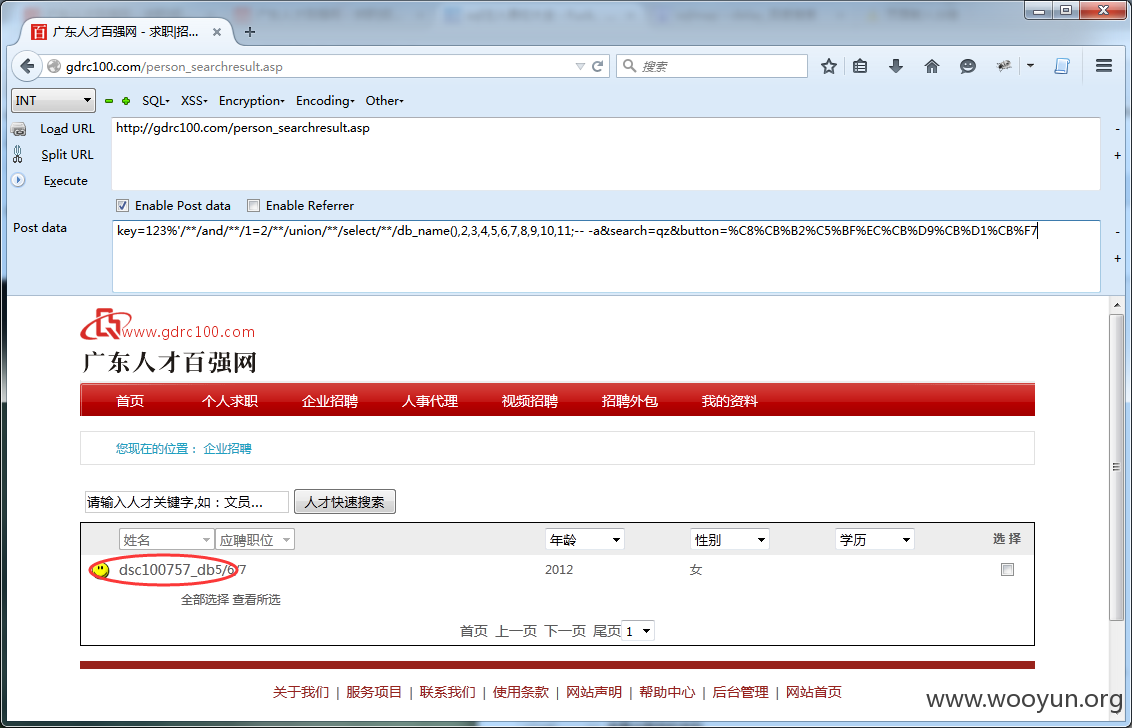Click the Execute button label
The width and height of the screenshot is (1132, 728).
pyautogui.click(x=66, y=181)
